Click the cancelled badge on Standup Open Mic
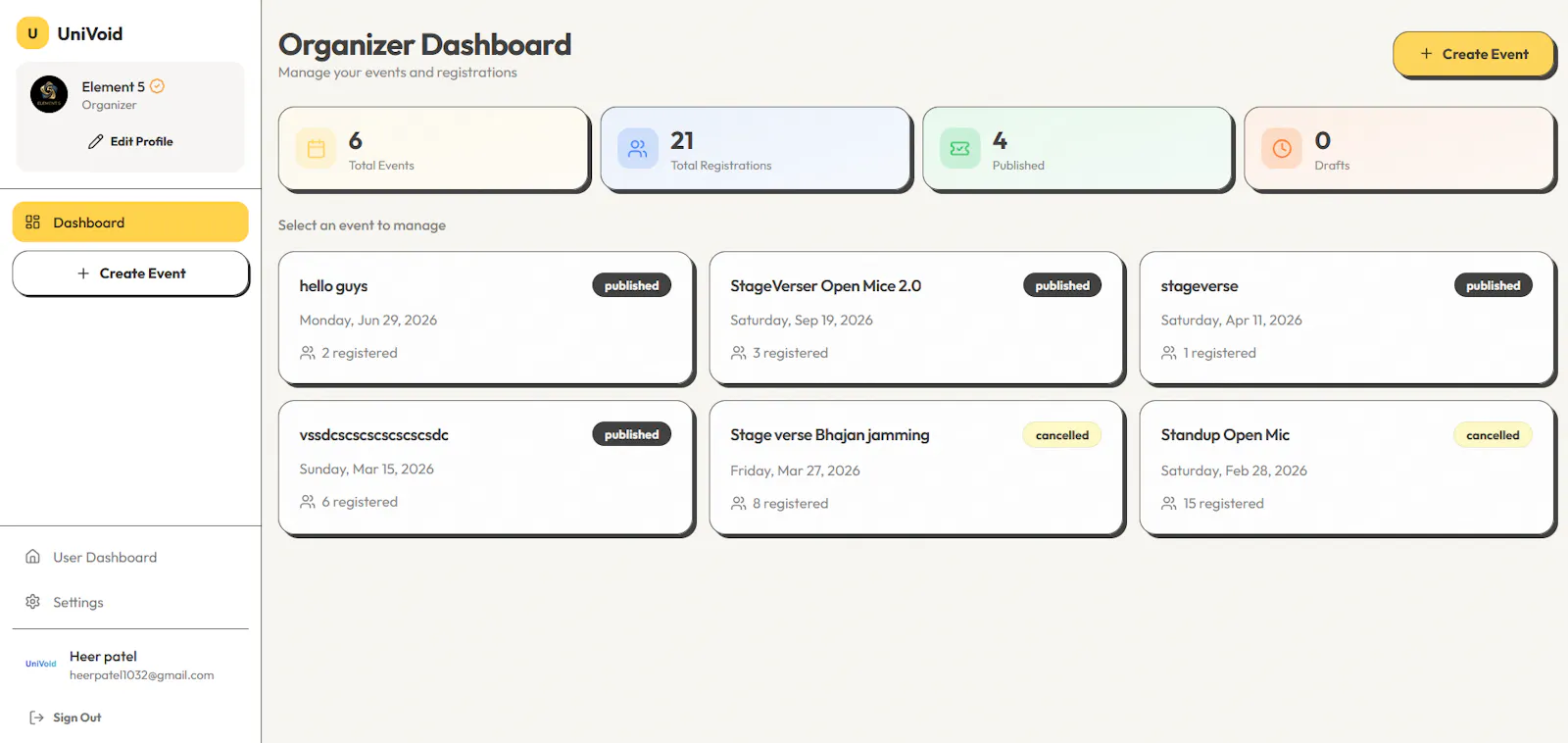Screen dimensions: 1568x743 (x=1494, y=435)
